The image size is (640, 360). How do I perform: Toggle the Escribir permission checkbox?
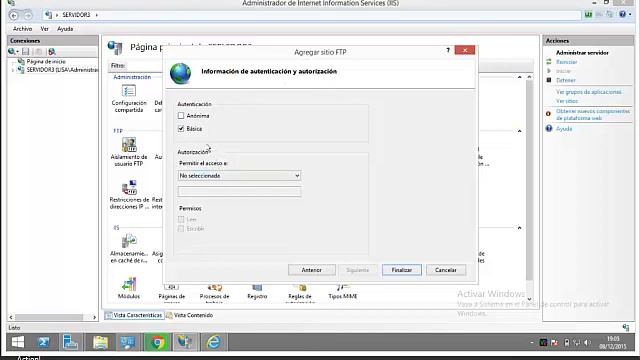(181, 229)
